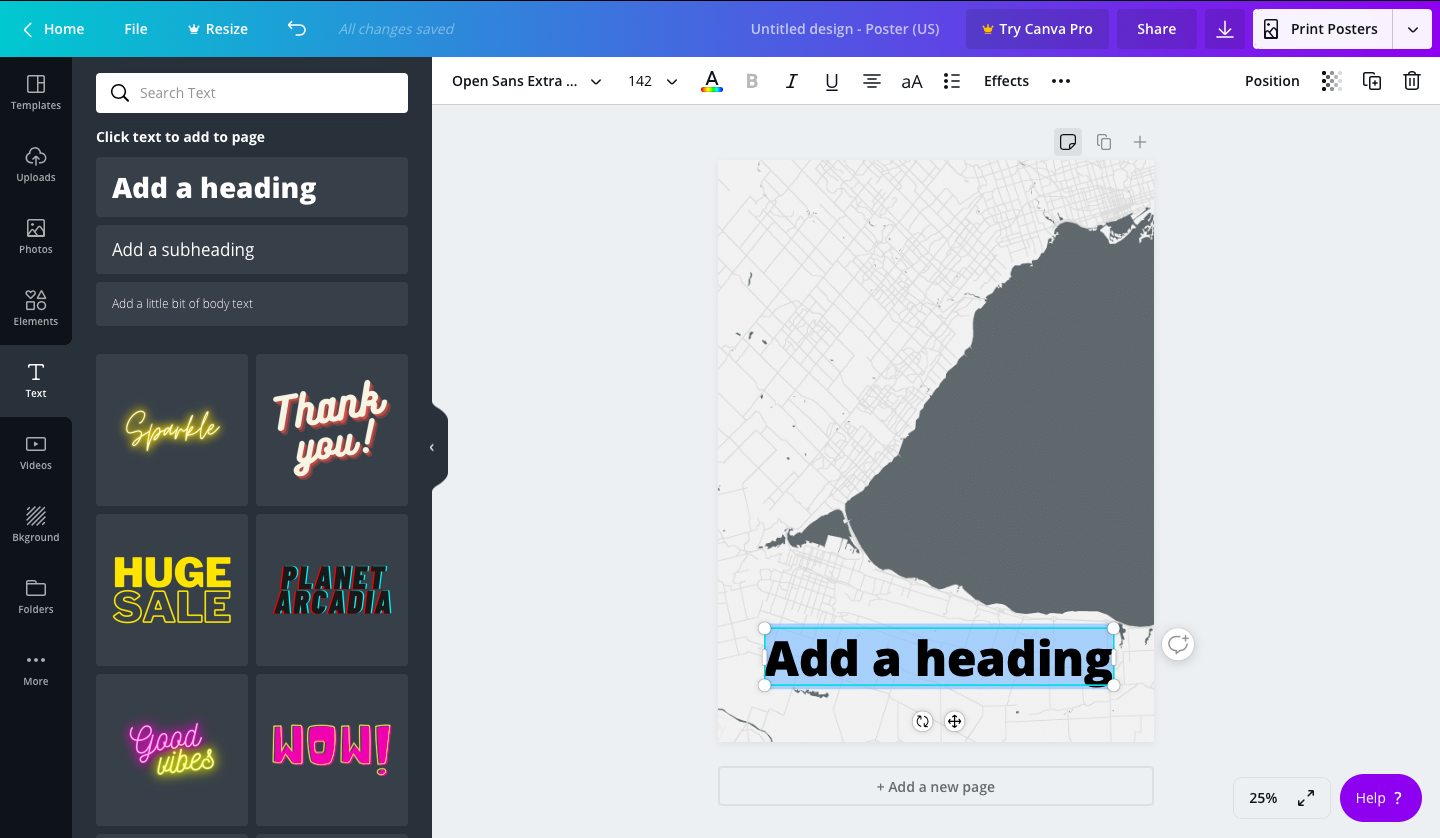Open the Videos sidebar panel
The width and height of the screenshot is (1440, 838).
pos(36,453)
